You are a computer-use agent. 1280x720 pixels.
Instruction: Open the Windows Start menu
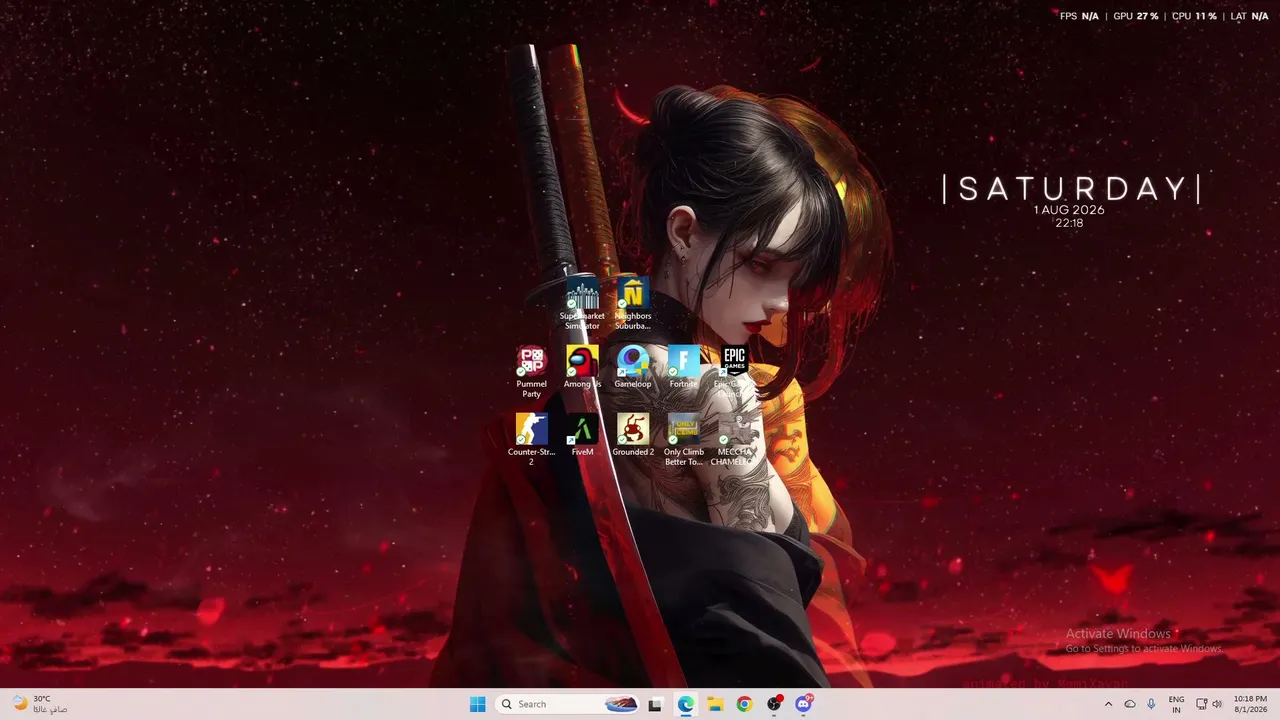point(478,704)
